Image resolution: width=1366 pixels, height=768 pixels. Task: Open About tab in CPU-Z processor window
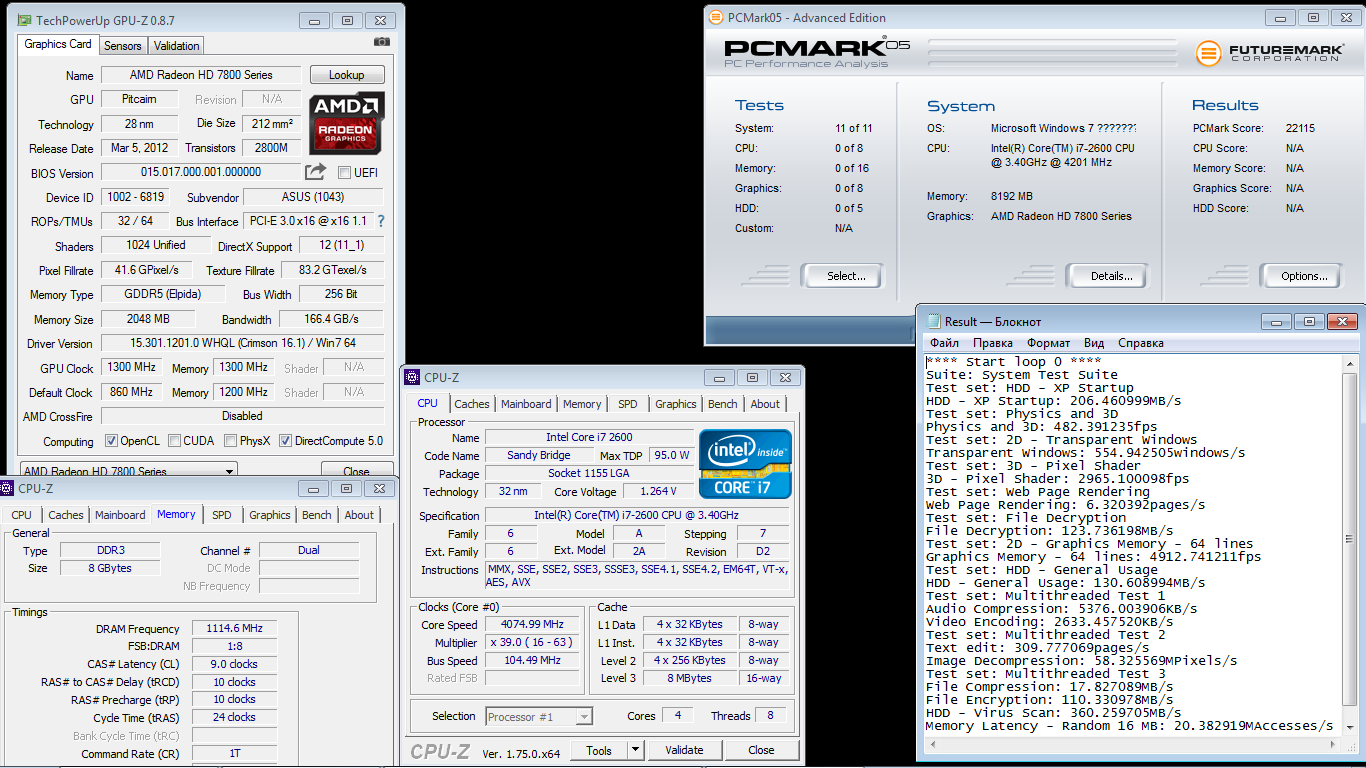[765, 404]
